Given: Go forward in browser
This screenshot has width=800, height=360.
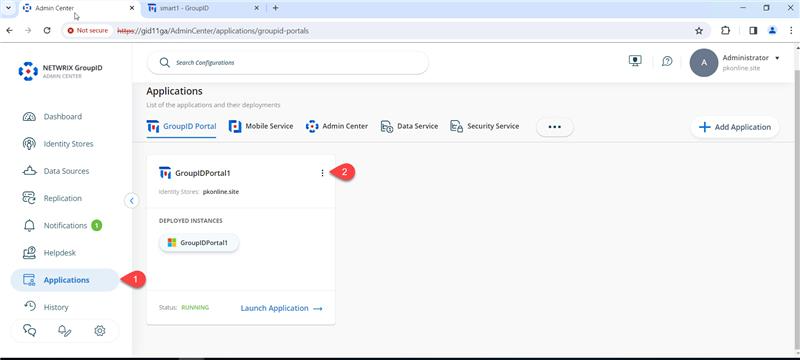Looking at the screenshot, I should pos(28,31).
